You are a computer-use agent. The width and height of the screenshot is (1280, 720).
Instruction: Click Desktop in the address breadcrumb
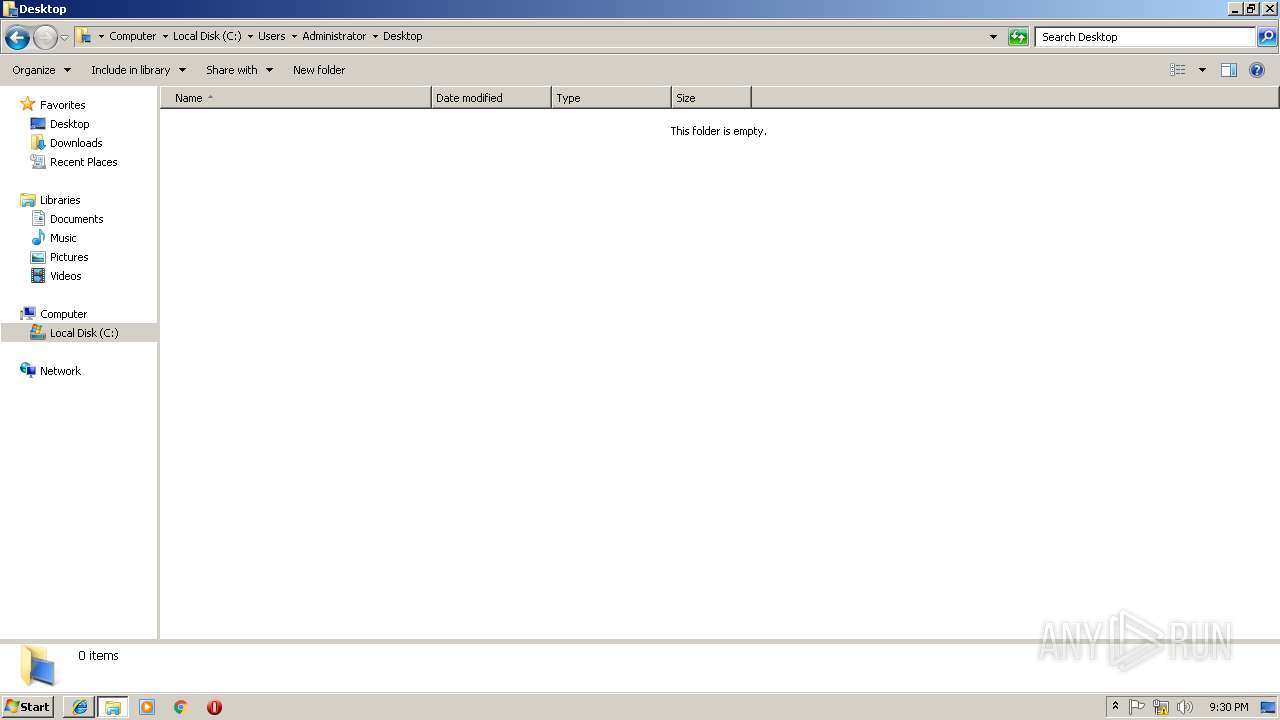pos(403,36)
